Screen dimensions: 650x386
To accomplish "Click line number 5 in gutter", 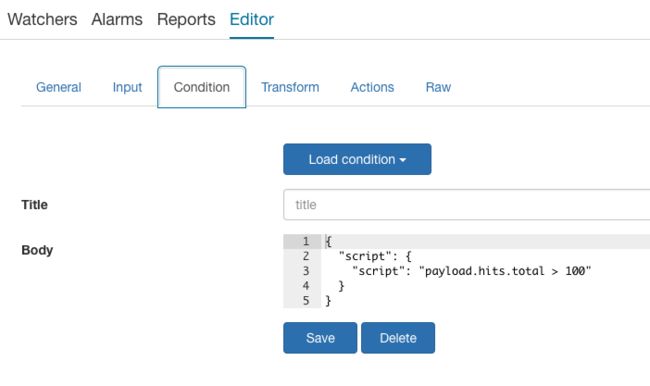I will coord(306,301).
